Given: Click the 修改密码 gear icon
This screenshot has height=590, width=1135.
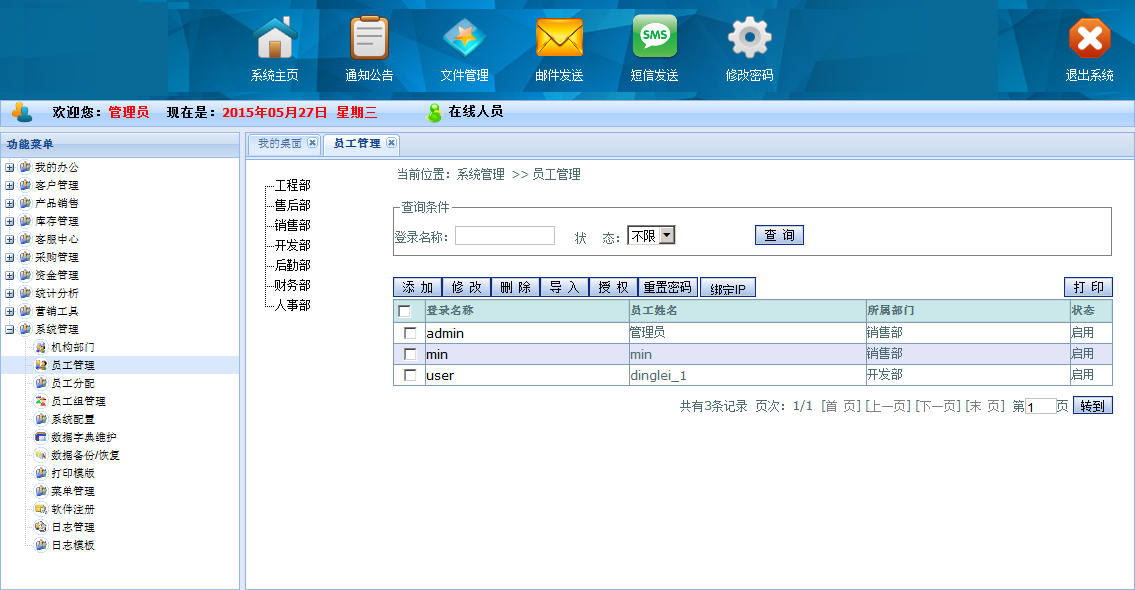Looking at the screenshot, I should pyautogui.click(x=749, y=40).
